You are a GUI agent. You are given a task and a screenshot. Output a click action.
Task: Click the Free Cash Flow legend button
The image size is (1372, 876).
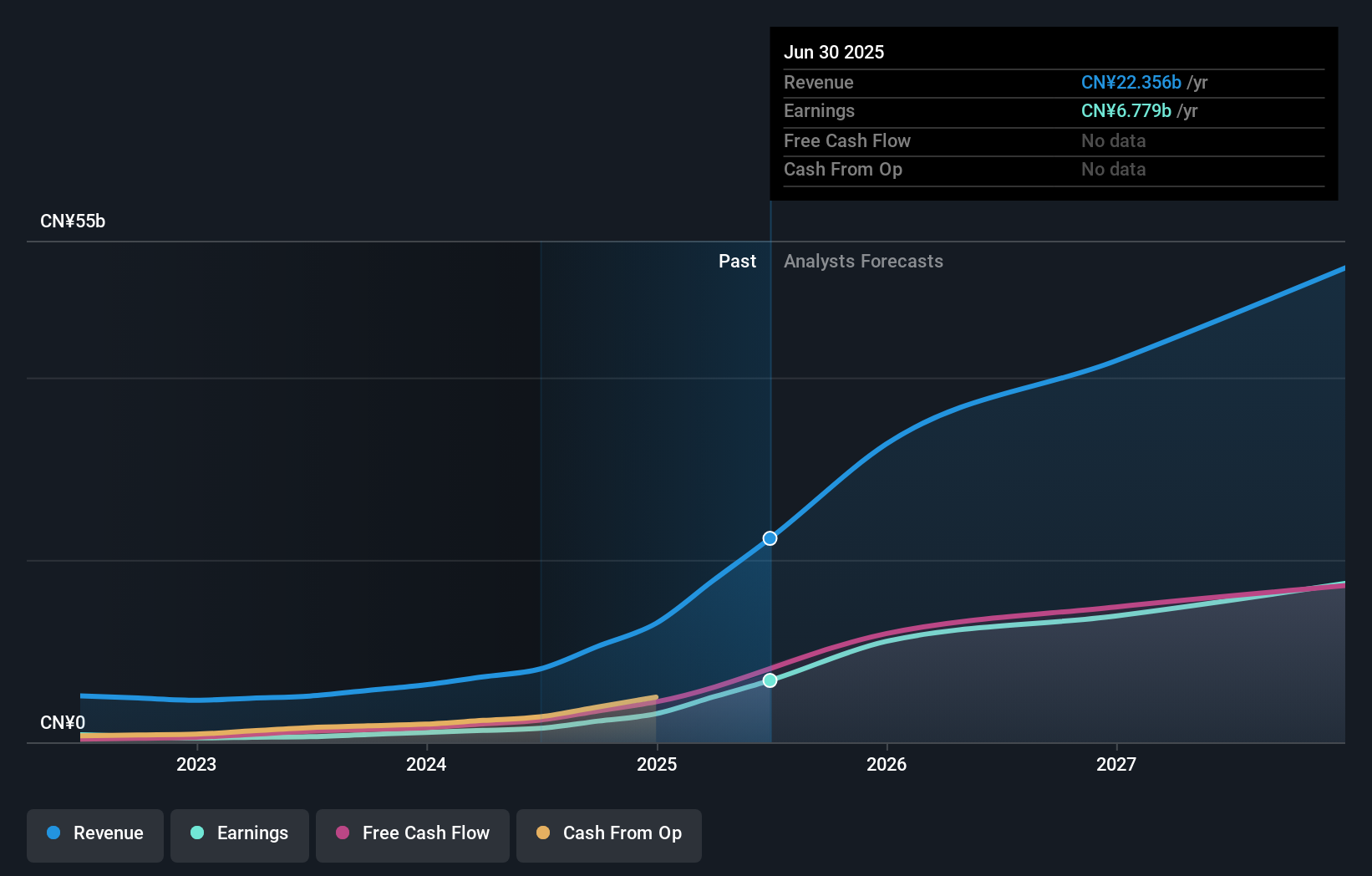coord(412,833)
